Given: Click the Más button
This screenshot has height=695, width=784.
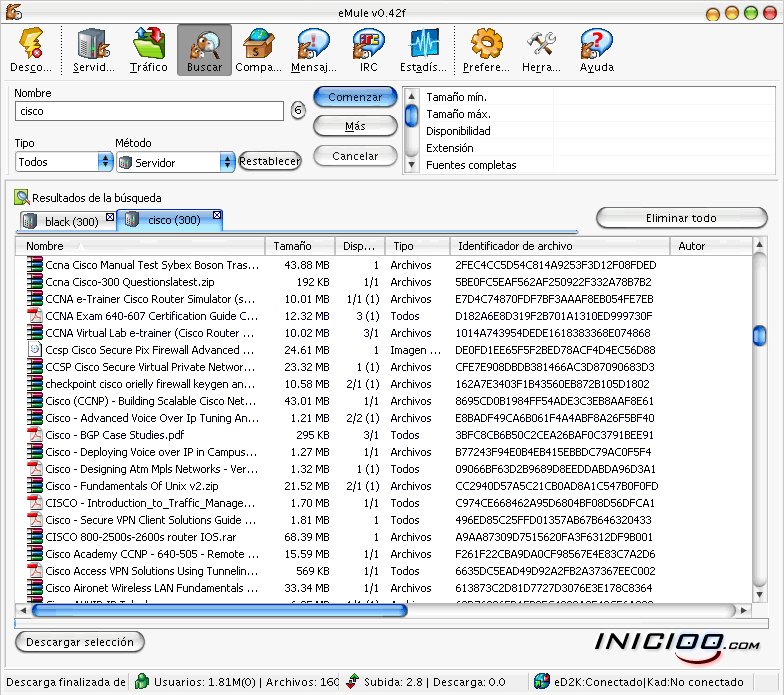Looking at the screenshot, I should pos(355,126).
